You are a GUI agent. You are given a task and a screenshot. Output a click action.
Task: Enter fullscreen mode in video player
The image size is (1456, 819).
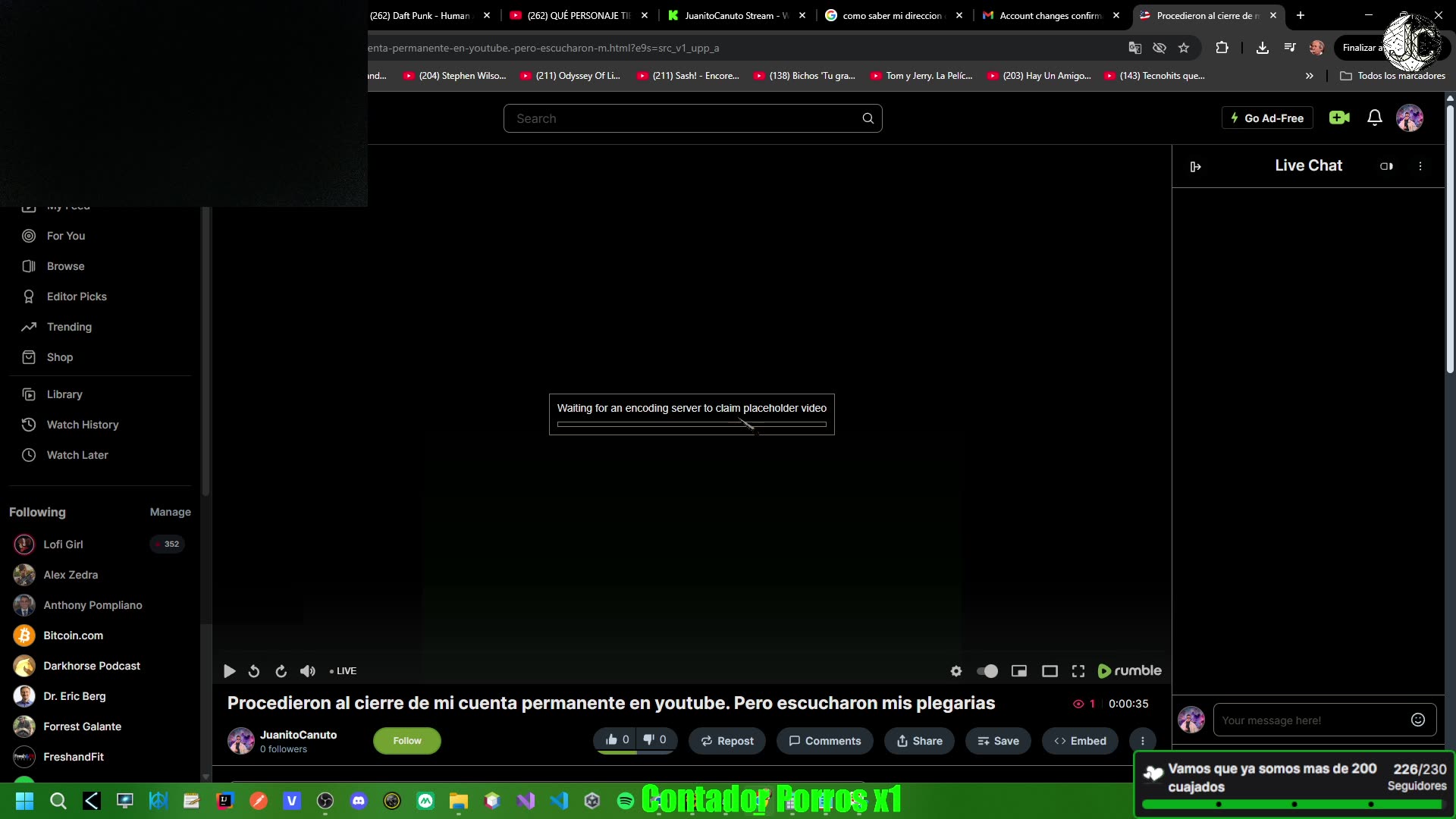click(1078, 671)
